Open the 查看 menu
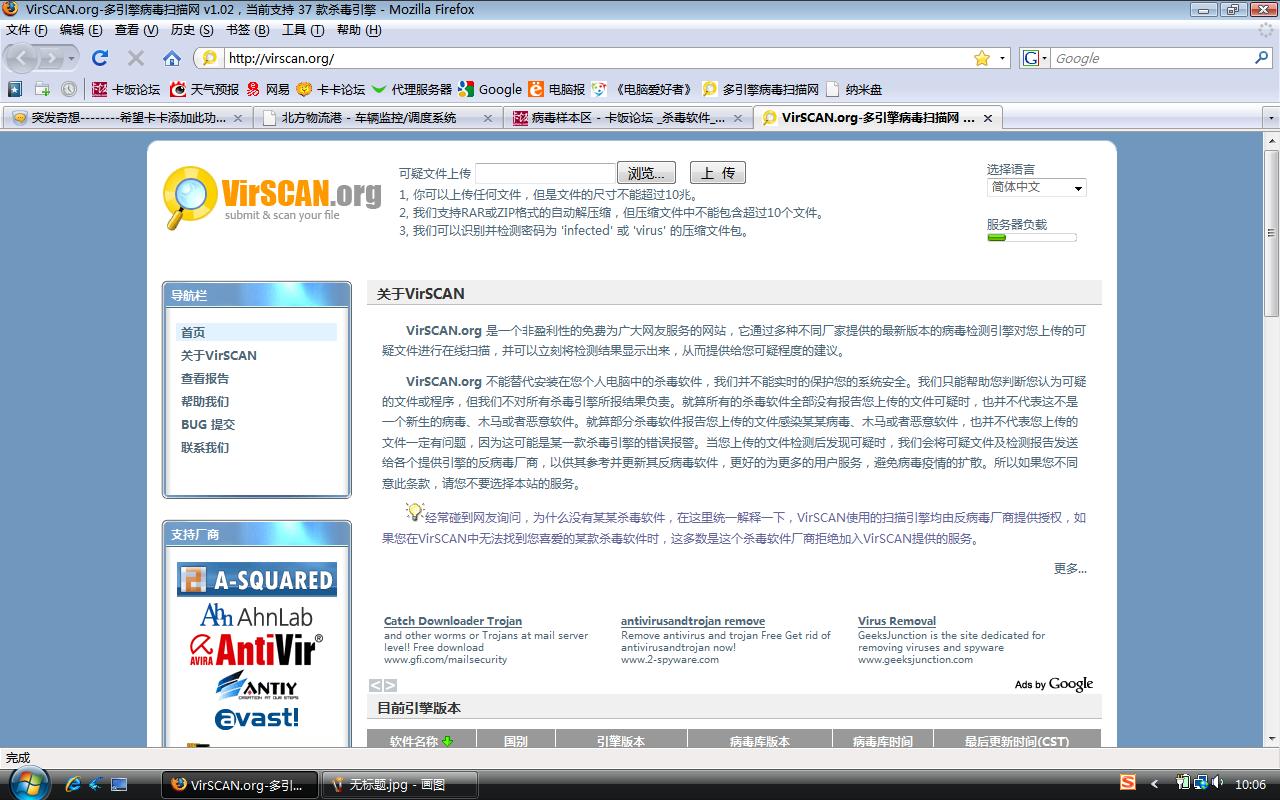The image size is (1280, 800). (136, 30)
